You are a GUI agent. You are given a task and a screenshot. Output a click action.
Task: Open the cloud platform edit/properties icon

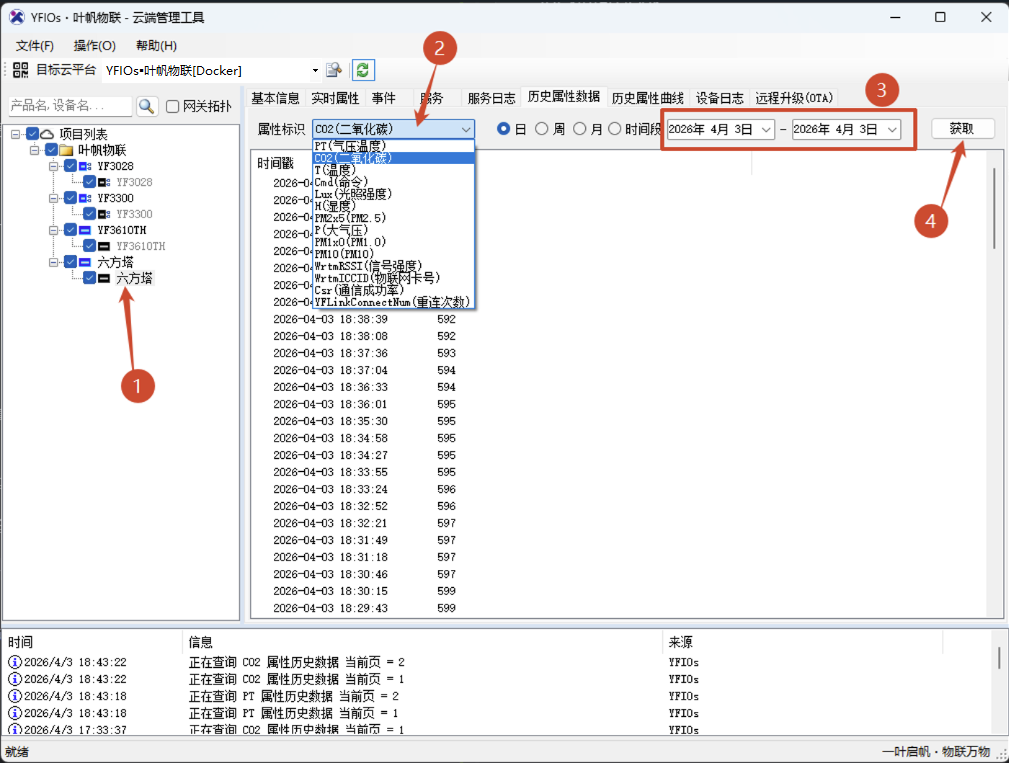click(334, 70)
